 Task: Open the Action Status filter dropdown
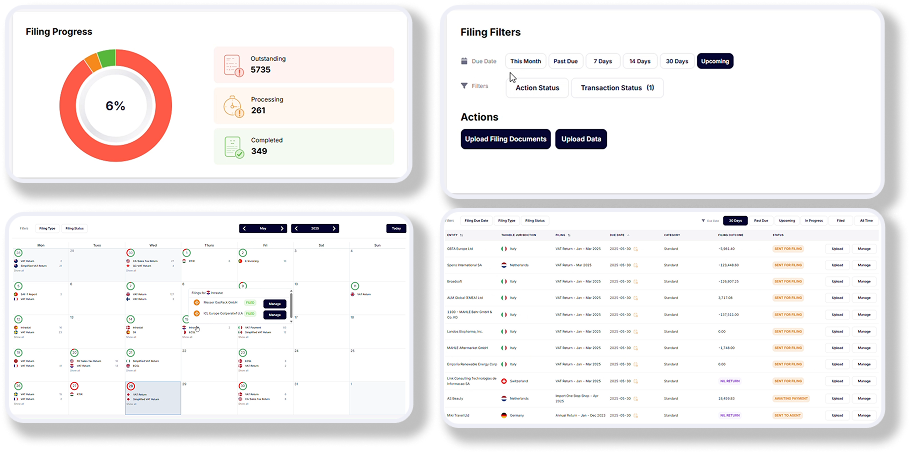536,88
